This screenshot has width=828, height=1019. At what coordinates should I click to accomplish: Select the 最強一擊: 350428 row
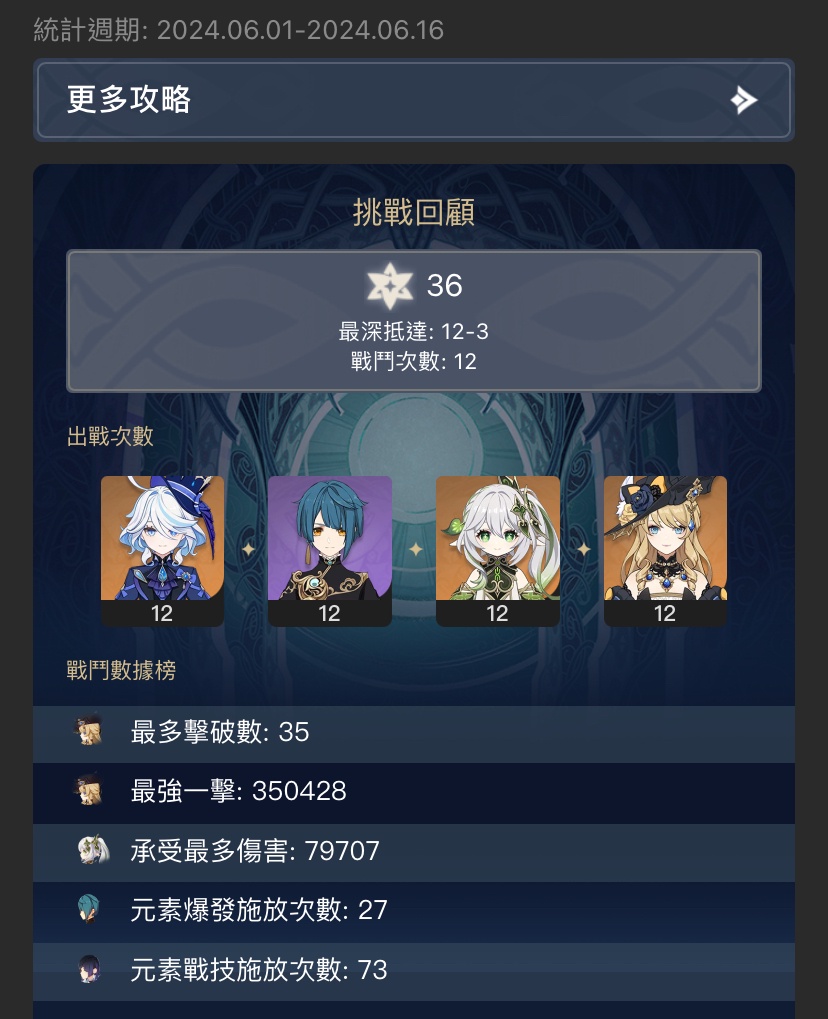pyautogui.click(x=414, y=793)
